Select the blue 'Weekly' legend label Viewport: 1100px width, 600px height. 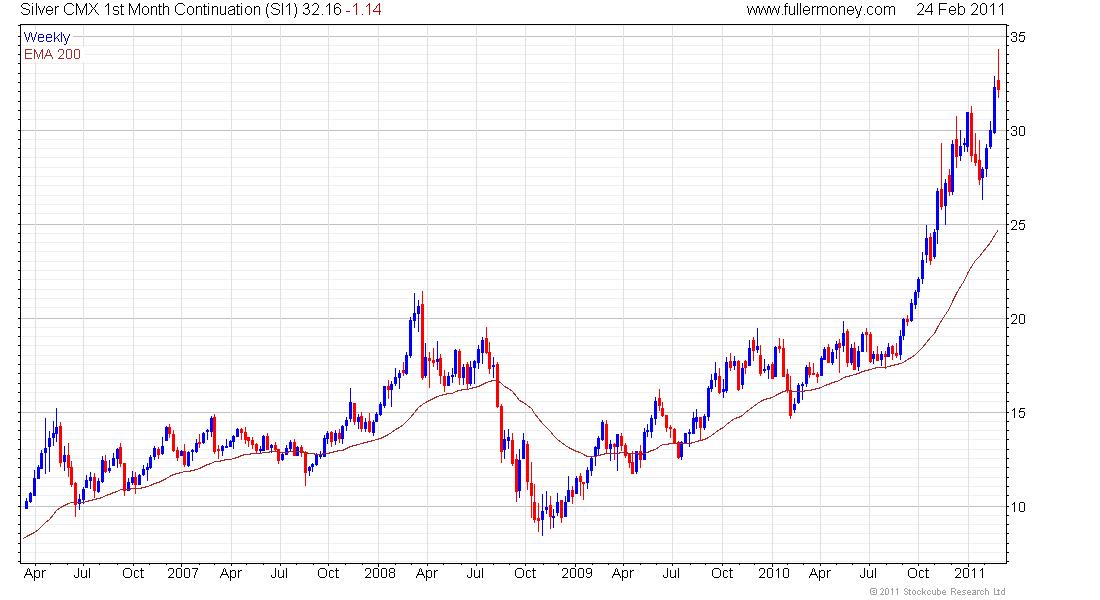point(47,37)
